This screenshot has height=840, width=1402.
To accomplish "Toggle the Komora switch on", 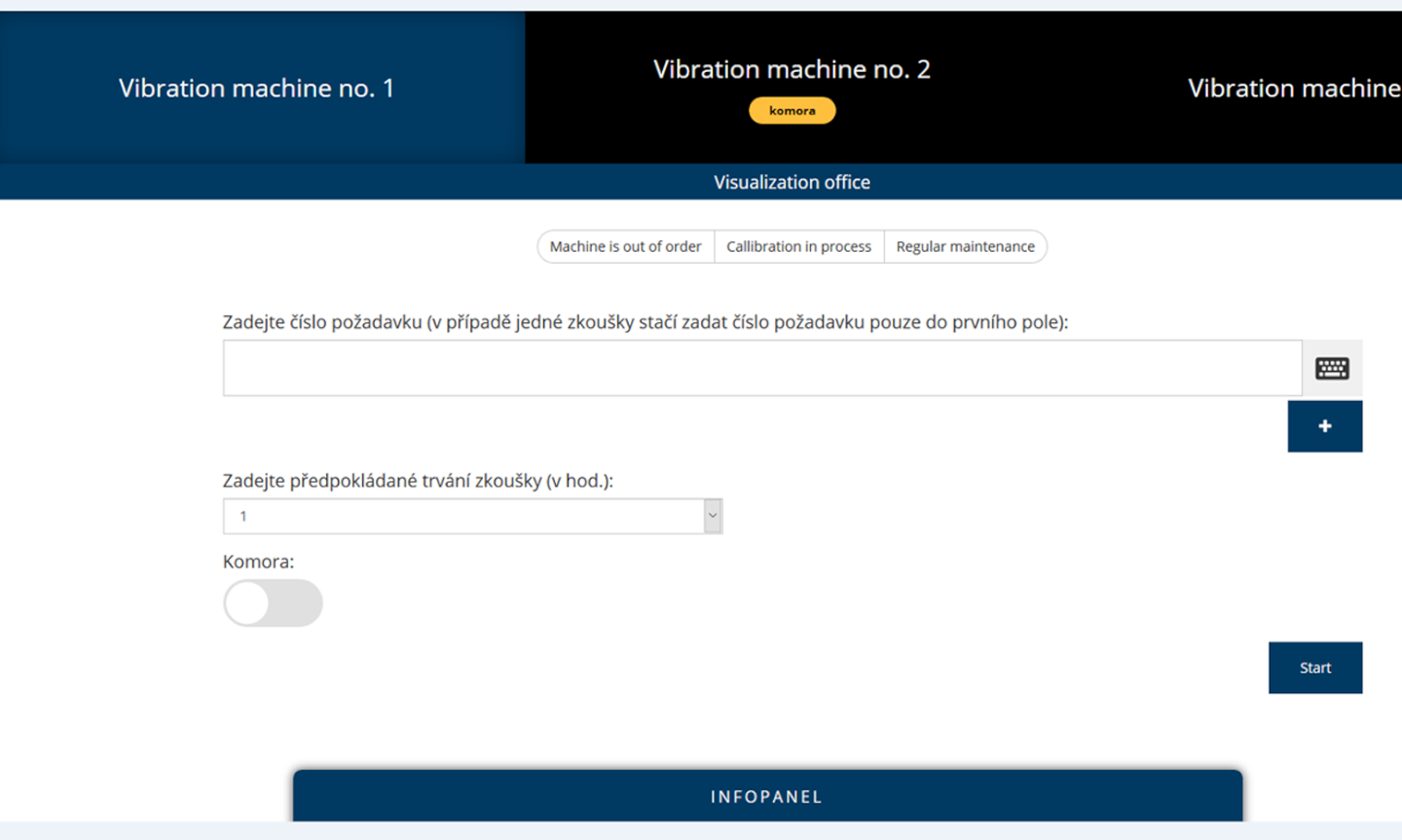I will point(273,603).
